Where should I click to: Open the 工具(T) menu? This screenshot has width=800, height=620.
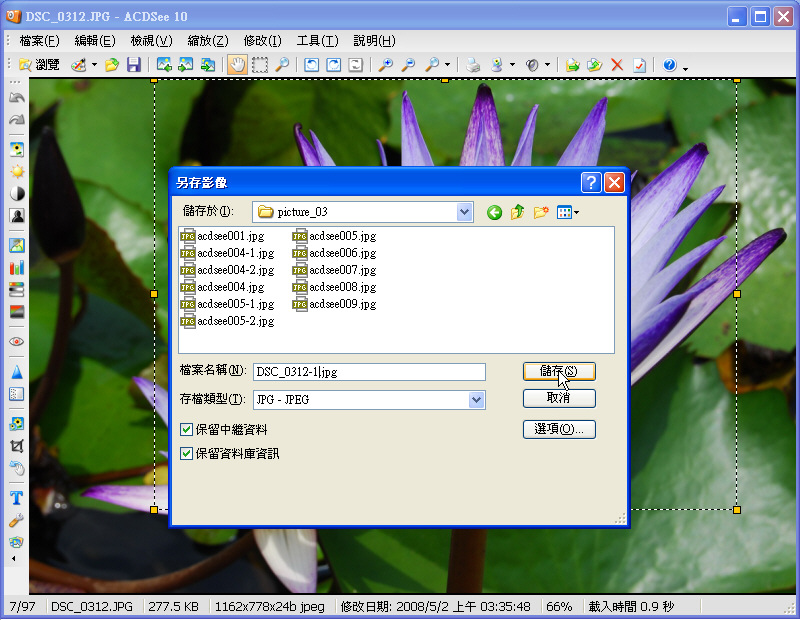pos(317,41)
